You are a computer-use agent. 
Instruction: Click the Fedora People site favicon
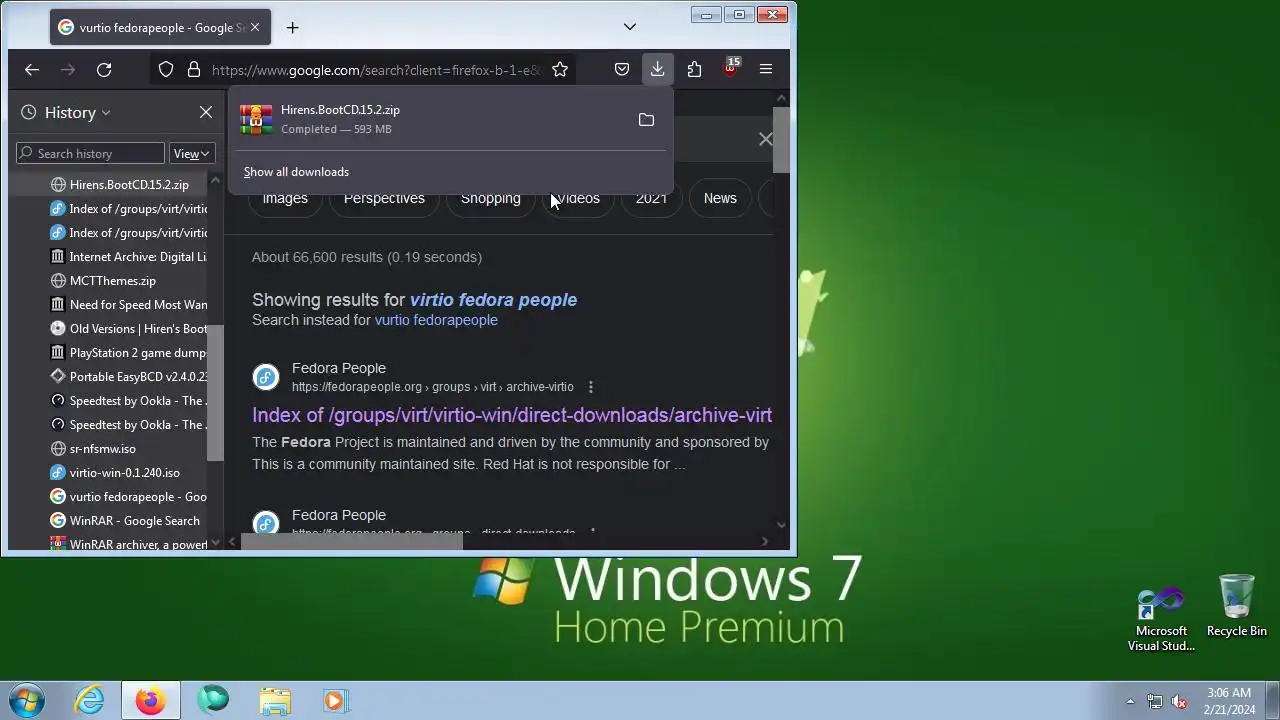point(265,377)
